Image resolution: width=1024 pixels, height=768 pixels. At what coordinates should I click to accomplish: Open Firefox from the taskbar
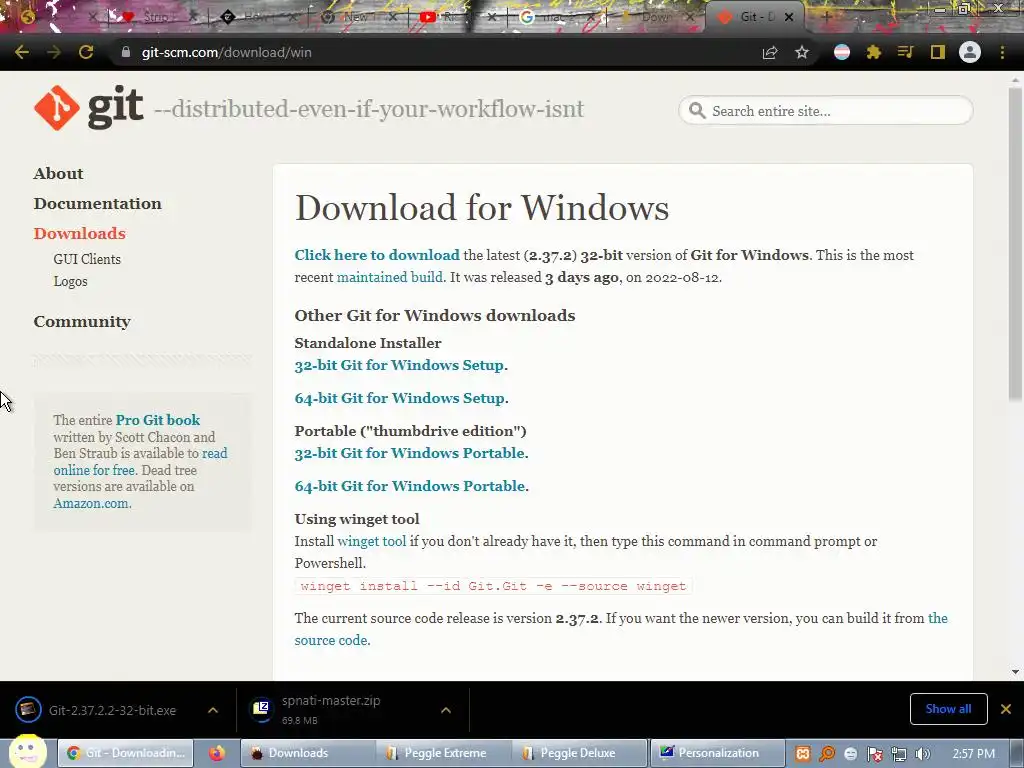(x=217, y=753)
